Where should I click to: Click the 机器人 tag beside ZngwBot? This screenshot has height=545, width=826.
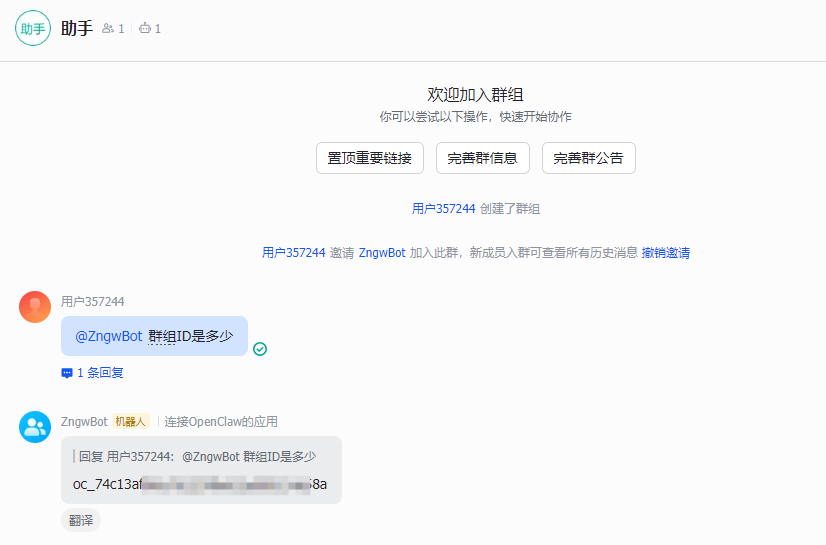[x=131, y=422]
